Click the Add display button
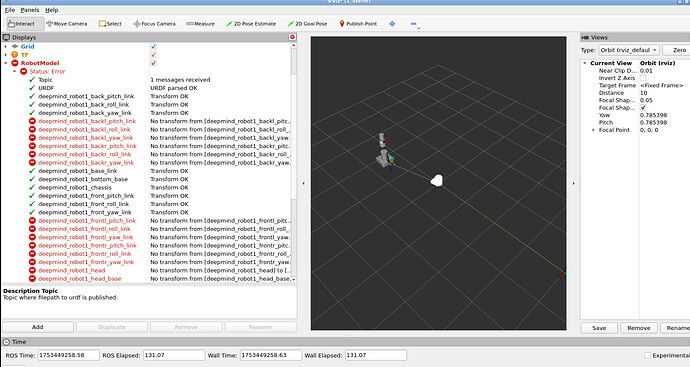 click(x=38, y=327)
